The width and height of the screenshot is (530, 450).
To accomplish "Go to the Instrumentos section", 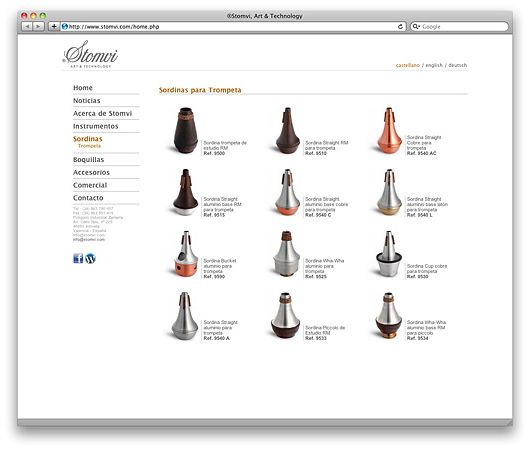I will pos(96,126).
